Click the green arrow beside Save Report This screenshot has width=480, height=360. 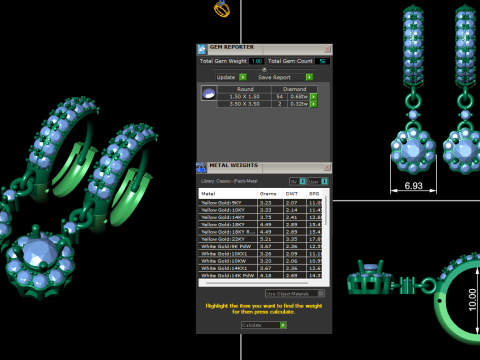point(309,77)
